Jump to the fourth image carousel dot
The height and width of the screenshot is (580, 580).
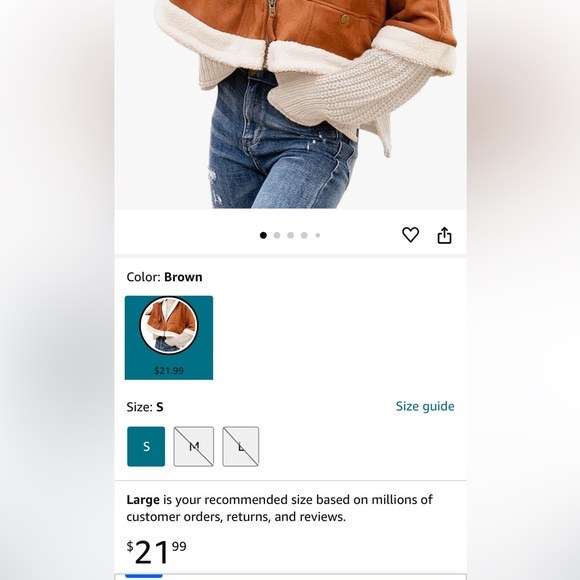coord(304,235)
